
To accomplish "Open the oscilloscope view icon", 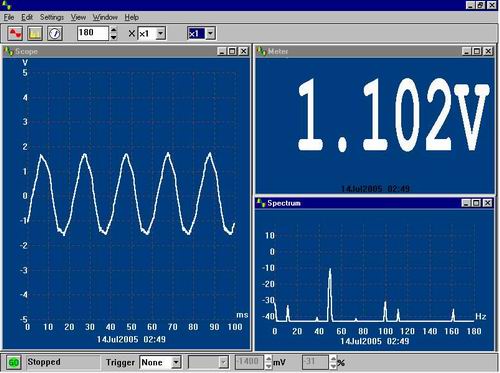I will coord(15,33).
